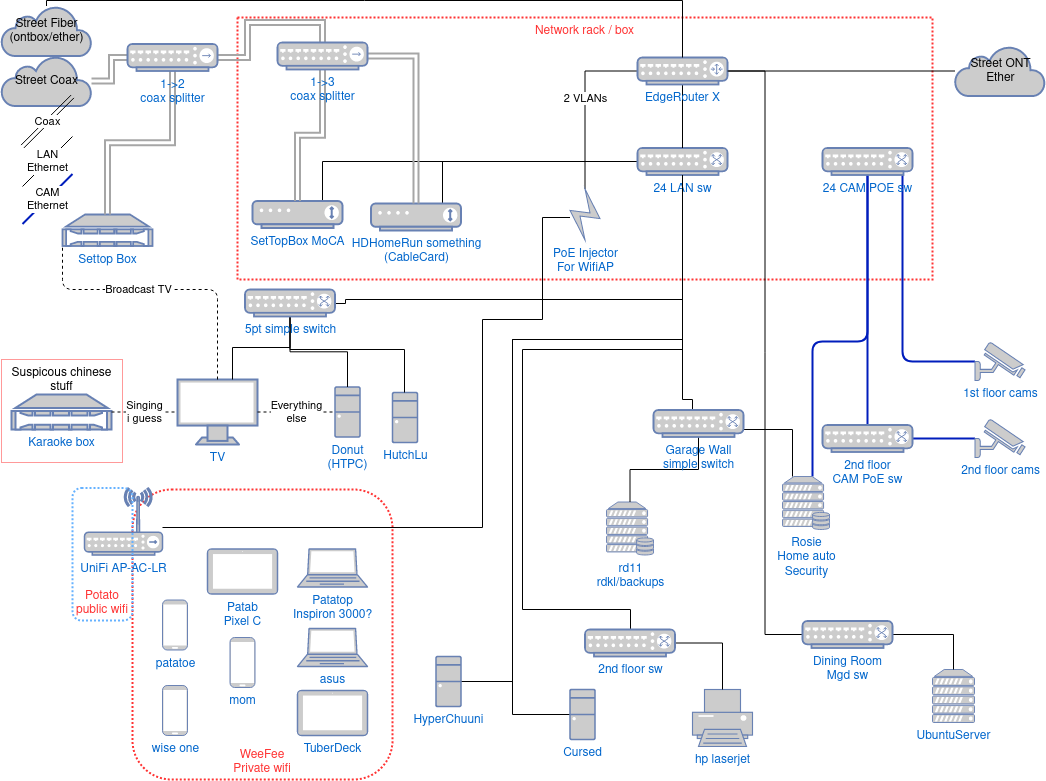Select the 2nd floor sw switch icon
Image resolution: width=1046 pixels, height=781 pixels.
tap(630, 642)
